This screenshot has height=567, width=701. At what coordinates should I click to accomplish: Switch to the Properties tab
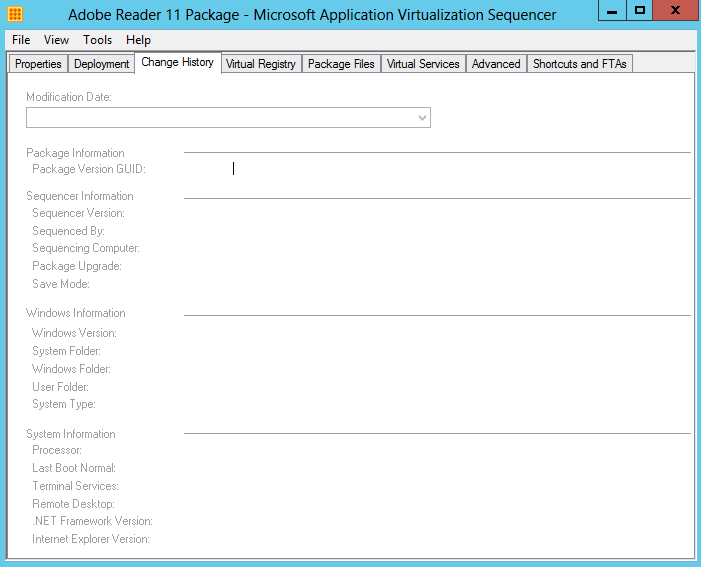(38, 64)
